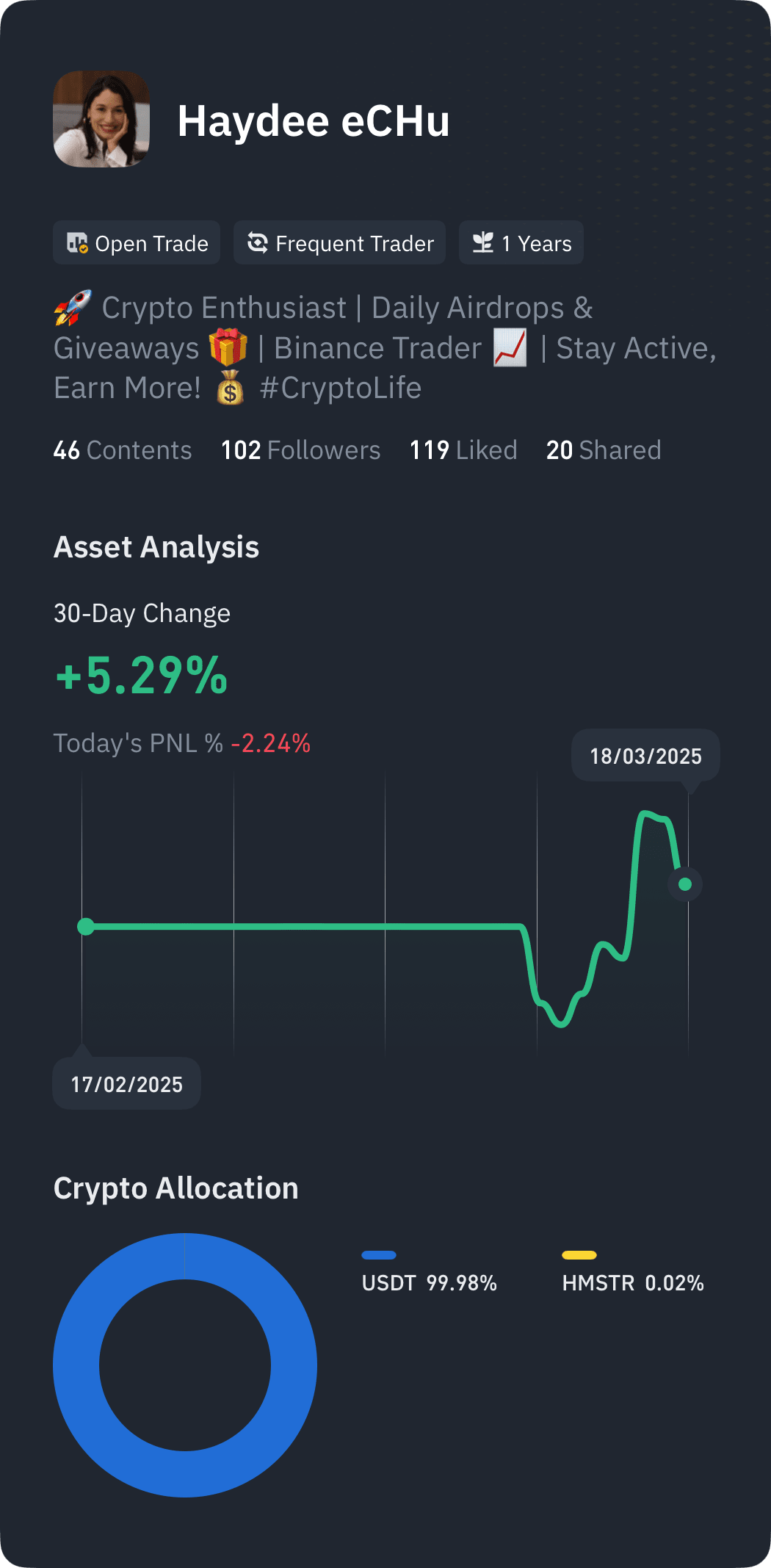Click the yellow HMSTR legend swatch
Screen dimensions: 771x1568
click(579, 1255)
